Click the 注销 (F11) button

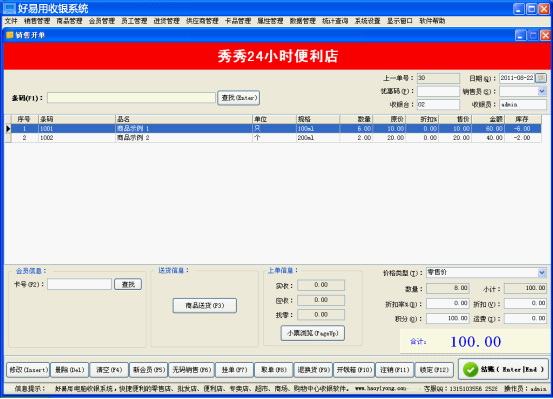click(395, 370)
